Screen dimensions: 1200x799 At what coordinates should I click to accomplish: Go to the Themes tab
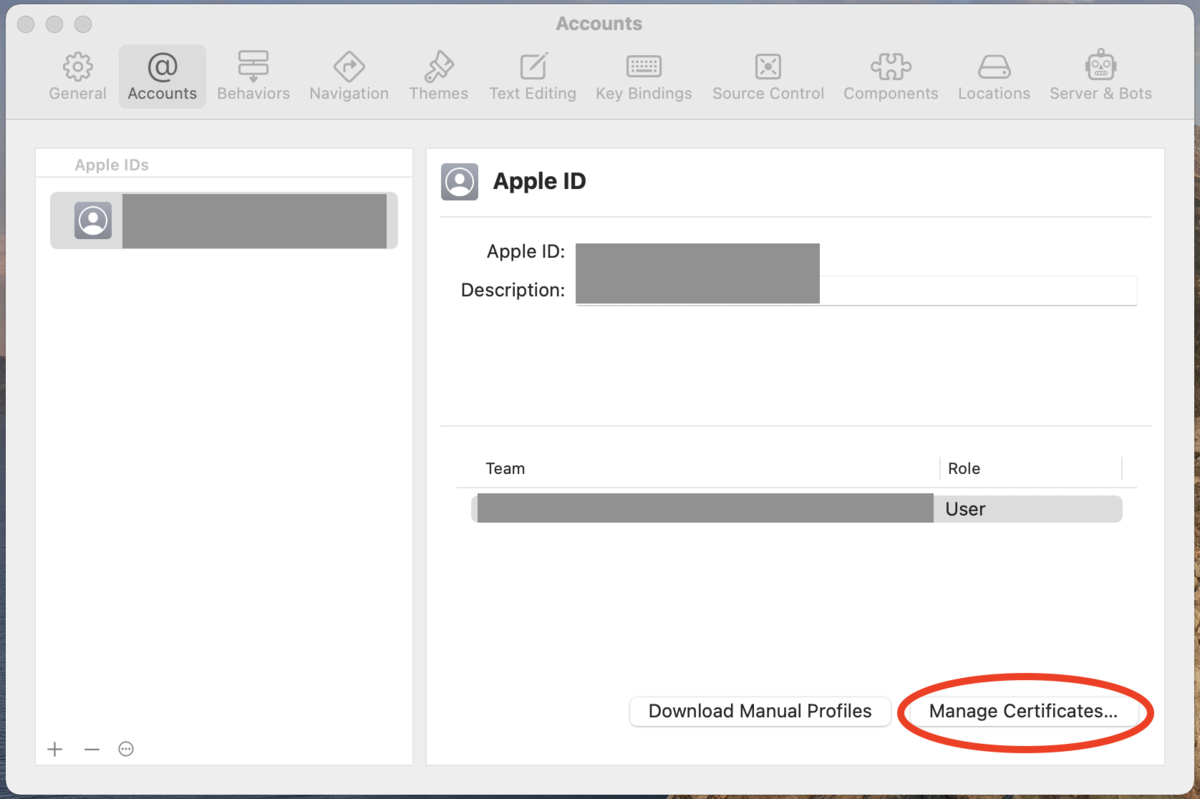pos(438,77)
